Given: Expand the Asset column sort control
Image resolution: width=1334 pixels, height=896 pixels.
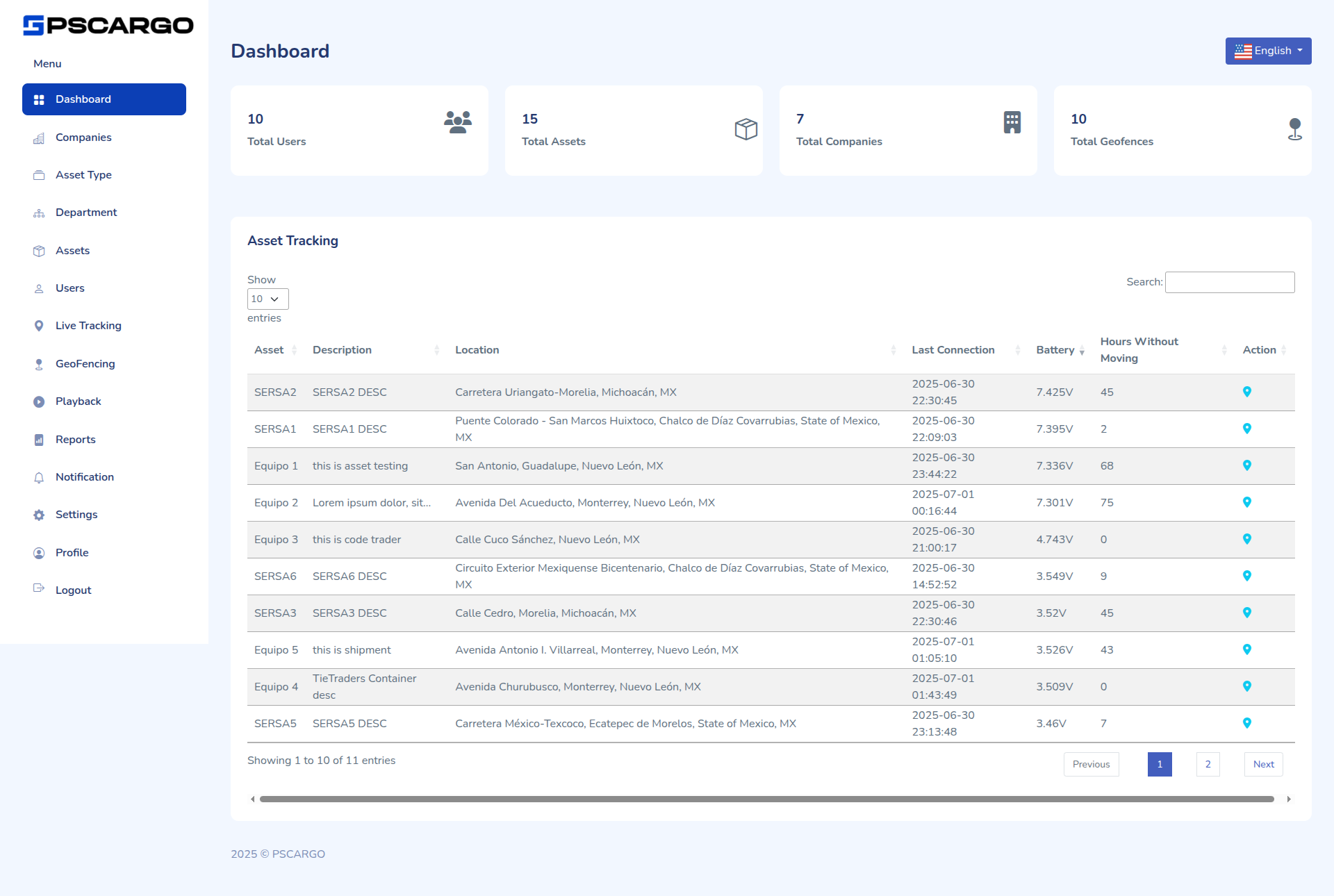Looking at the screenshot, I should click(295, 350).
